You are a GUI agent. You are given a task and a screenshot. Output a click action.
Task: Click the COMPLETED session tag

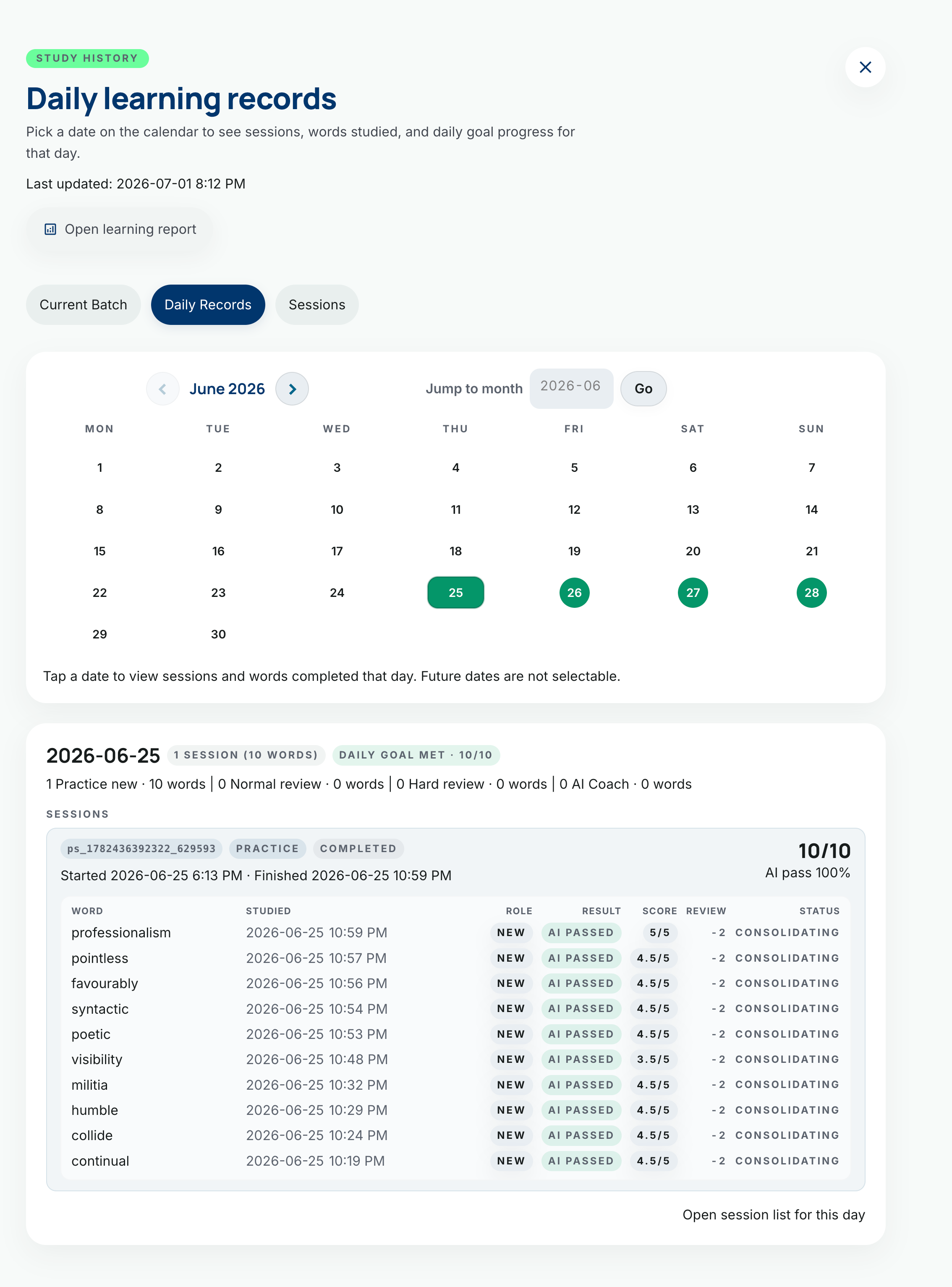[x=358, y=848]
